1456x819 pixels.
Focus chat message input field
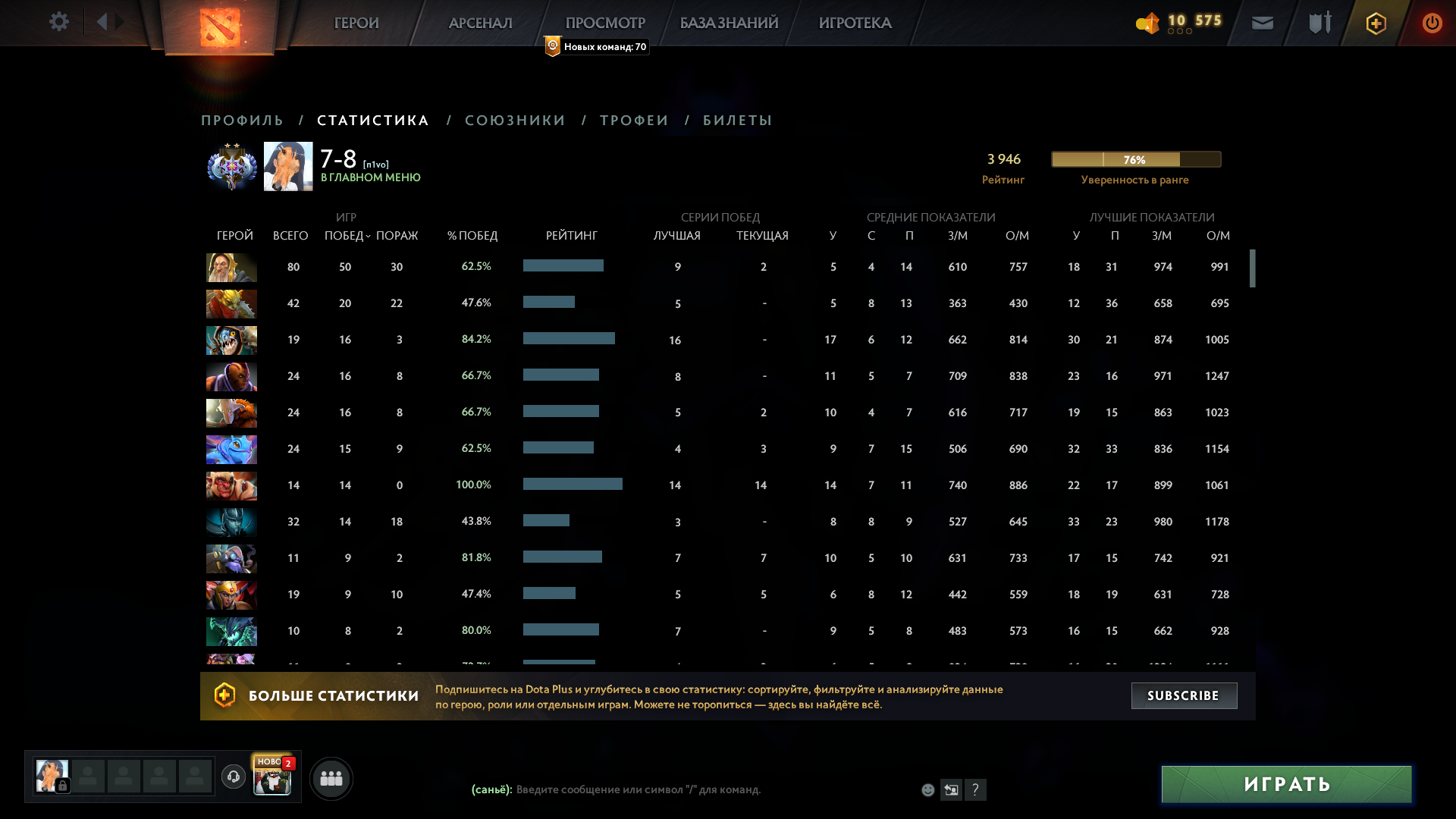690,789
